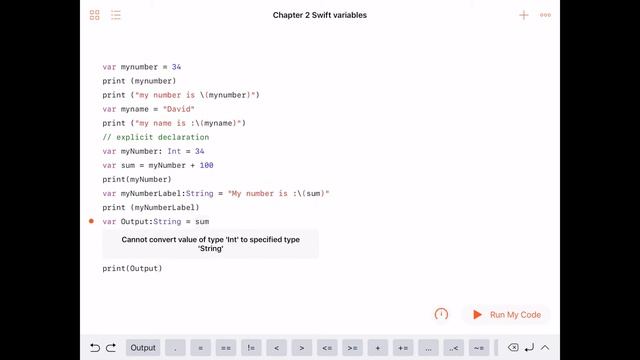Click the red error dot marker
Viewport: 640px width, 360px height.
click(91, 221)
